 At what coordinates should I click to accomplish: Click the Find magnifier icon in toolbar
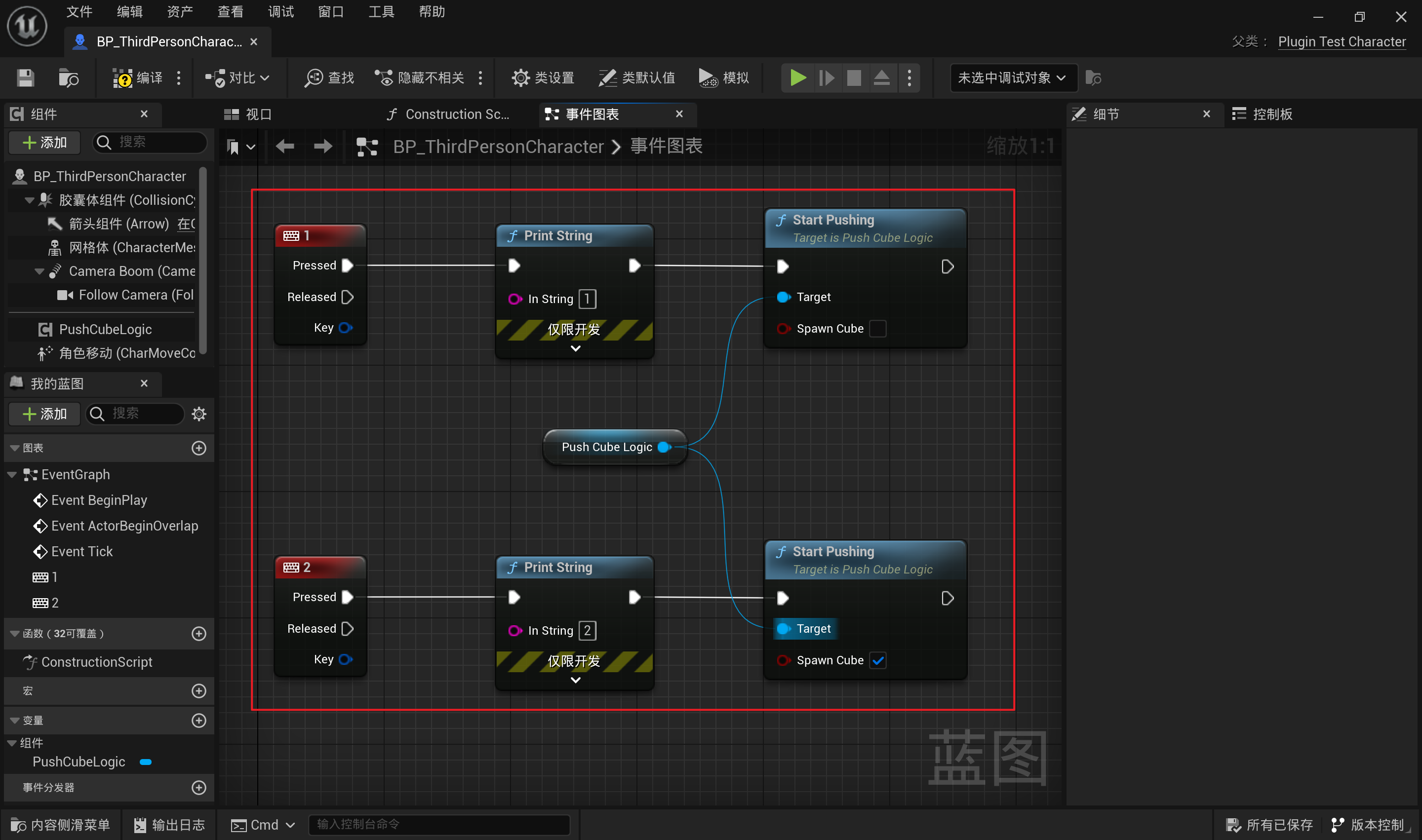313,77
